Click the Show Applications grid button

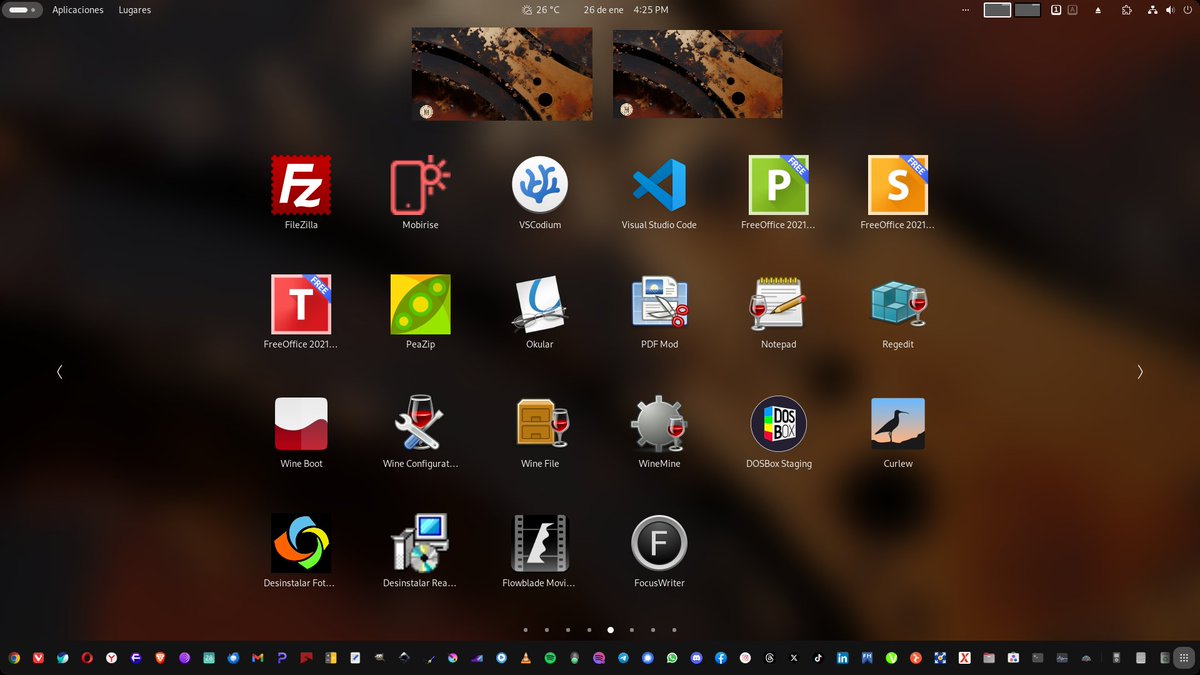point(1183,658)
